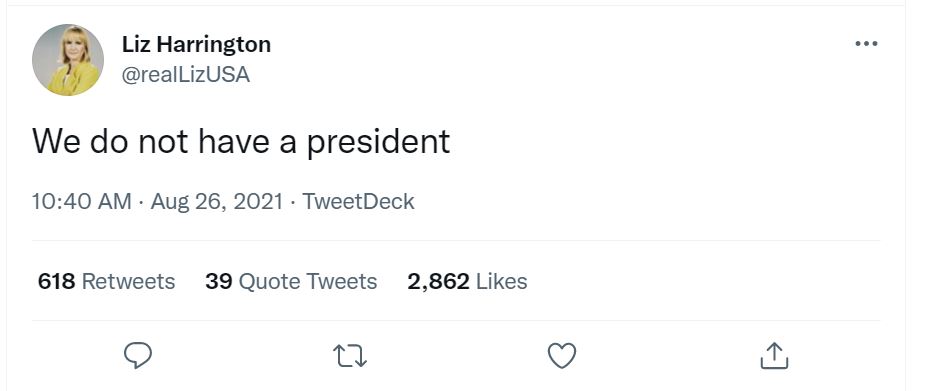Click the 2,862 like count number

pos(438,282)
